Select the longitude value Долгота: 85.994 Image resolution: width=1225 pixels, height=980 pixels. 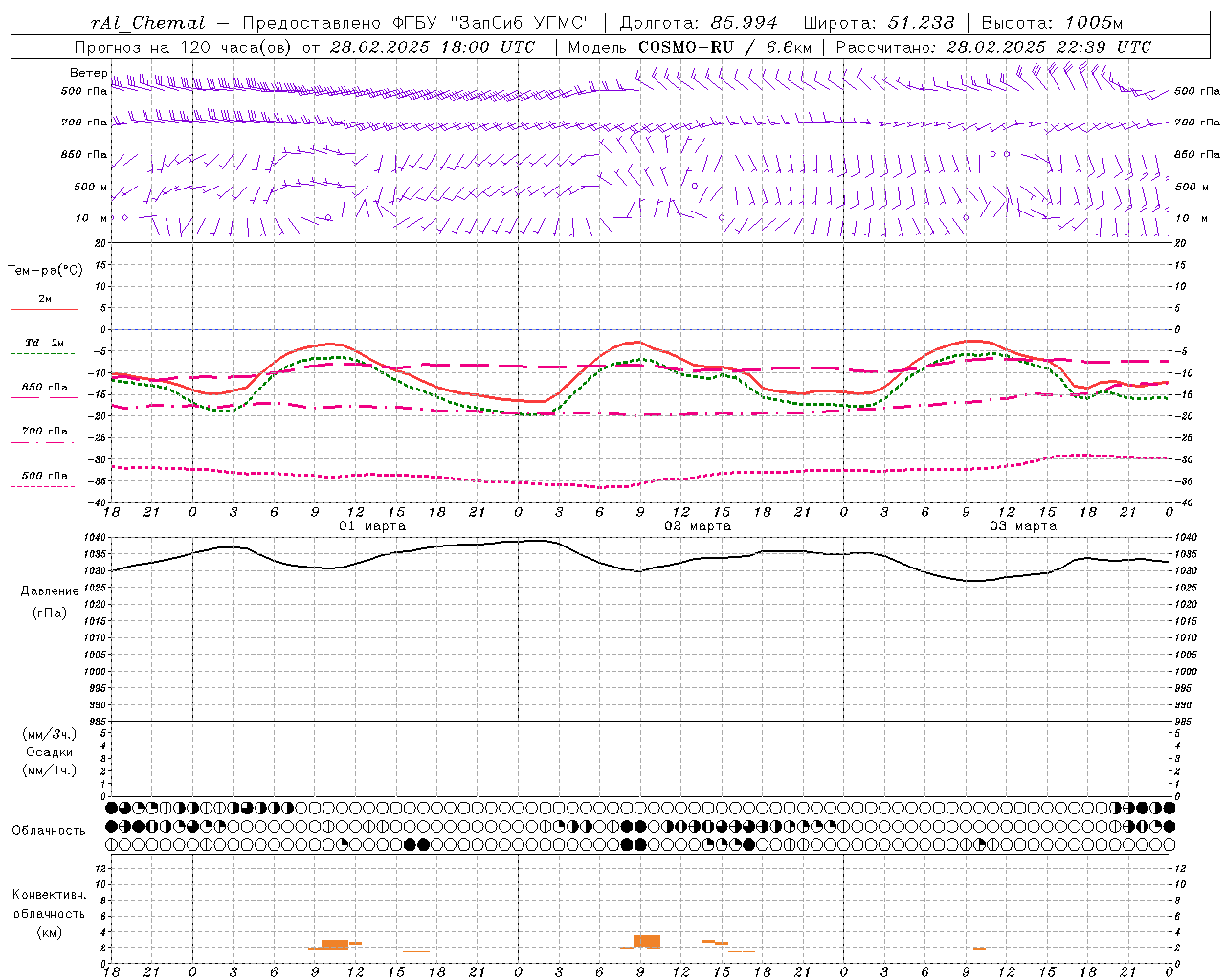pos(699,23)
